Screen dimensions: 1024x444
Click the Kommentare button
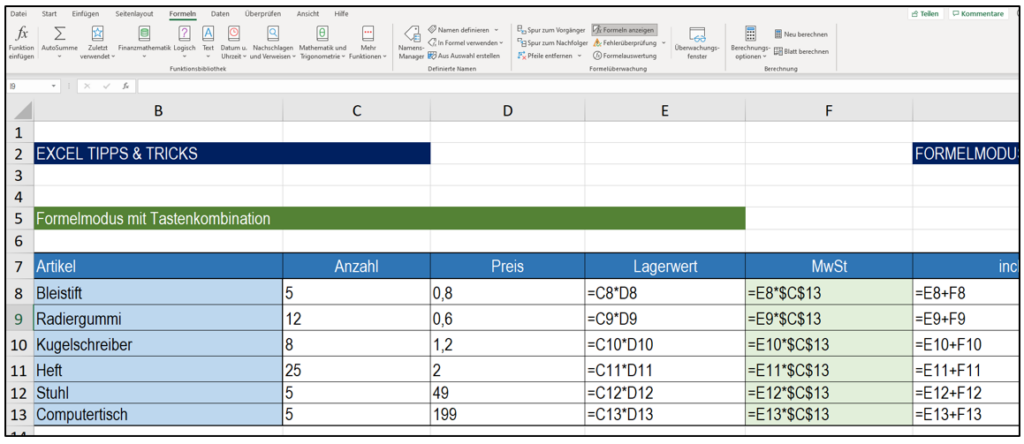[977, 13]
